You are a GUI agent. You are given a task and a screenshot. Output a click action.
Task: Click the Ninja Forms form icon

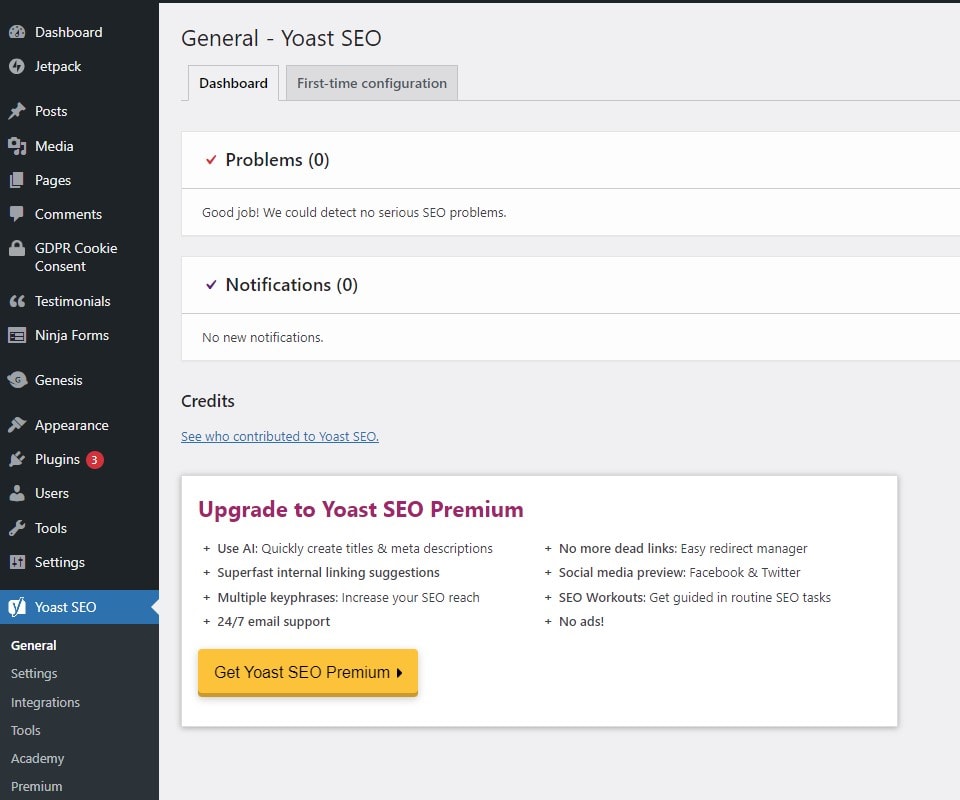click(x=17, y=335)
